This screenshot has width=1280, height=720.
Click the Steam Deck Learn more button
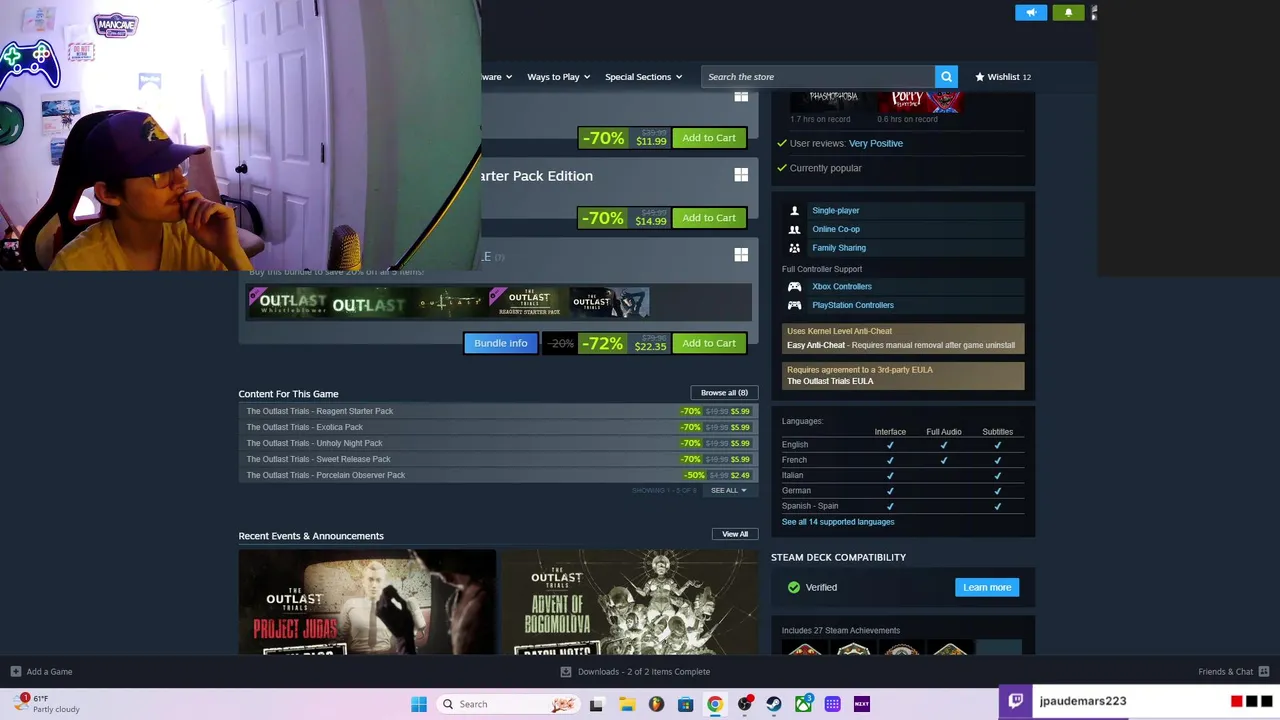987,587
